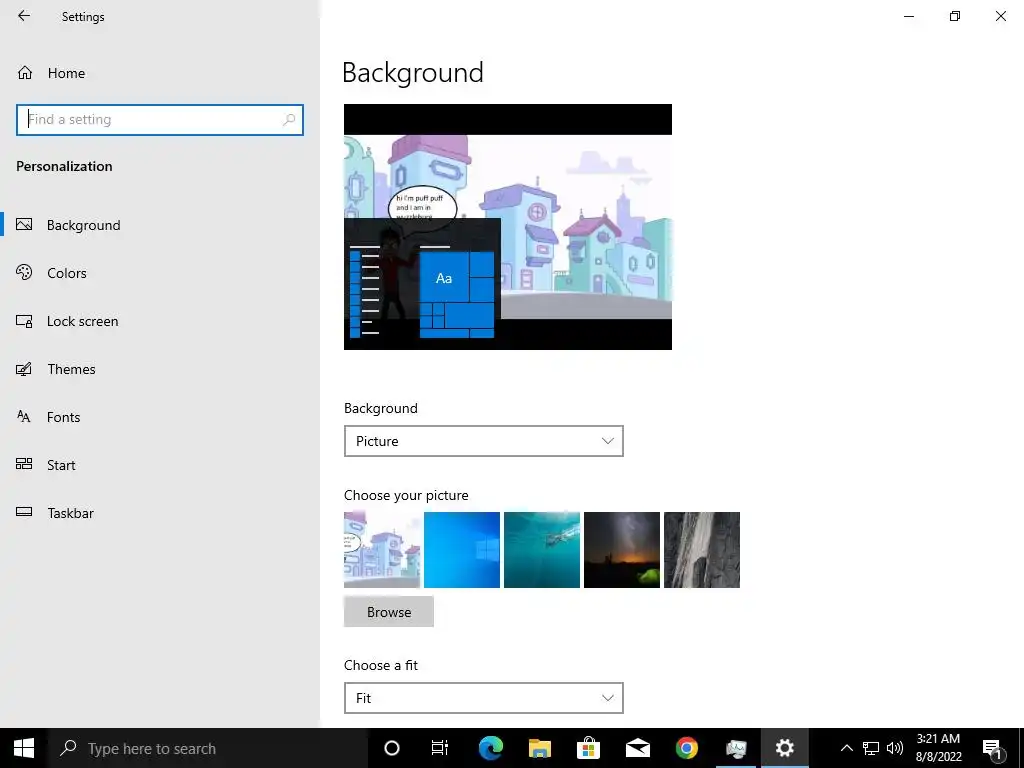Screen dimensions: 1024x768
Task: Select the cartoon city picture thumbnail
Action: 382,550
